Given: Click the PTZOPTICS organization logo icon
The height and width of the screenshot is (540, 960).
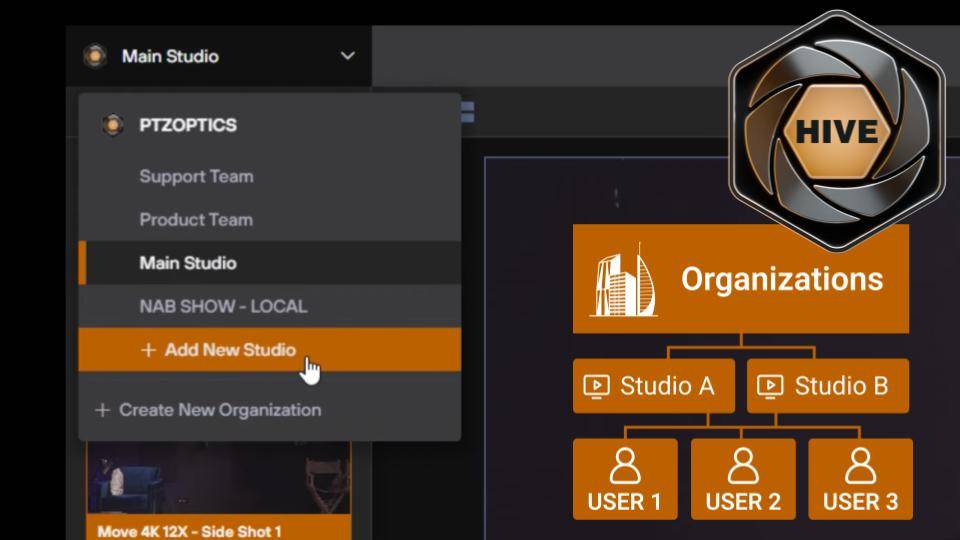Looking at the screenshot, I should 113,125.
